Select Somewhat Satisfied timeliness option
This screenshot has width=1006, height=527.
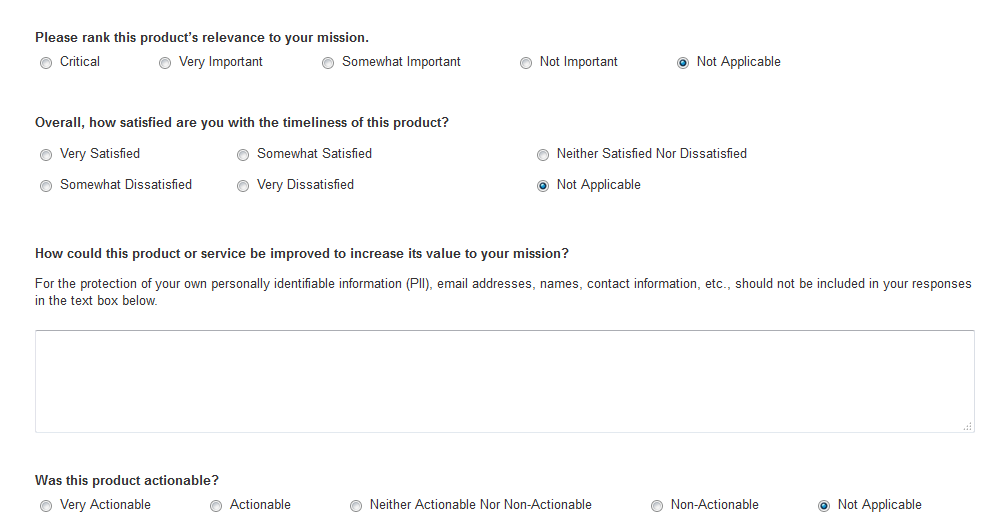(243, 155)
